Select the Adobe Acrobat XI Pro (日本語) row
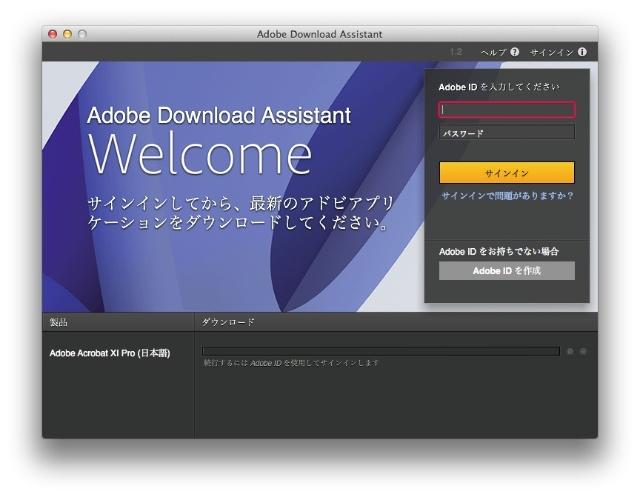This screenshot has width=640, height=497. click(110, 353)
